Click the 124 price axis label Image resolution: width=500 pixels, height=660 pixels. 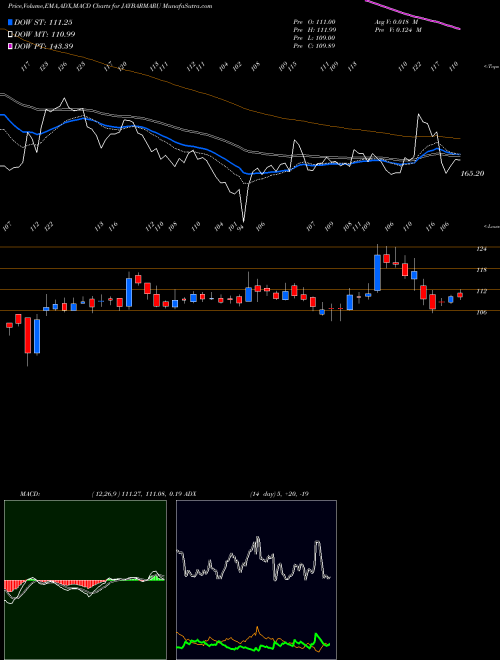(481, 249)
